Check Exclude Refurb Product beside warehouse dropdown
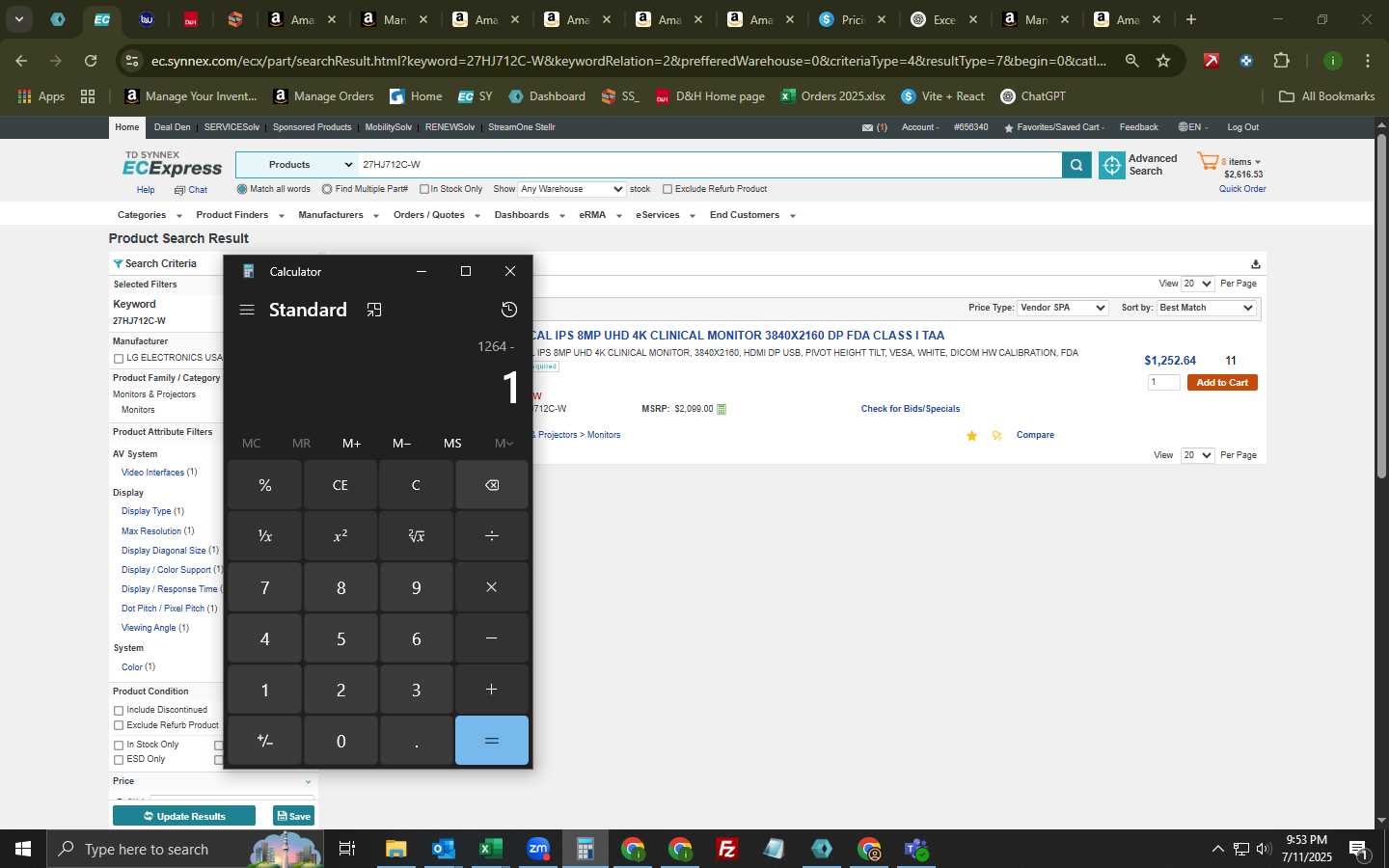 [x=667, y=189]
